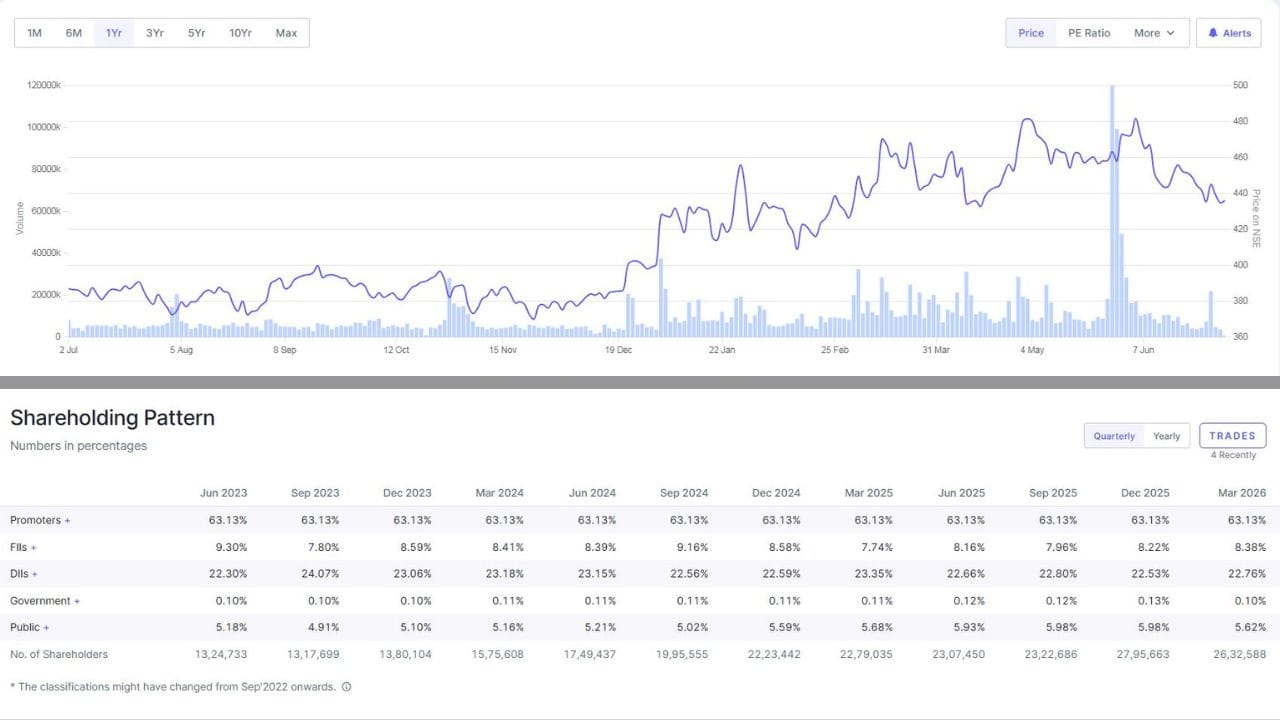Expand the Government shareholding row

click(77, 601)
